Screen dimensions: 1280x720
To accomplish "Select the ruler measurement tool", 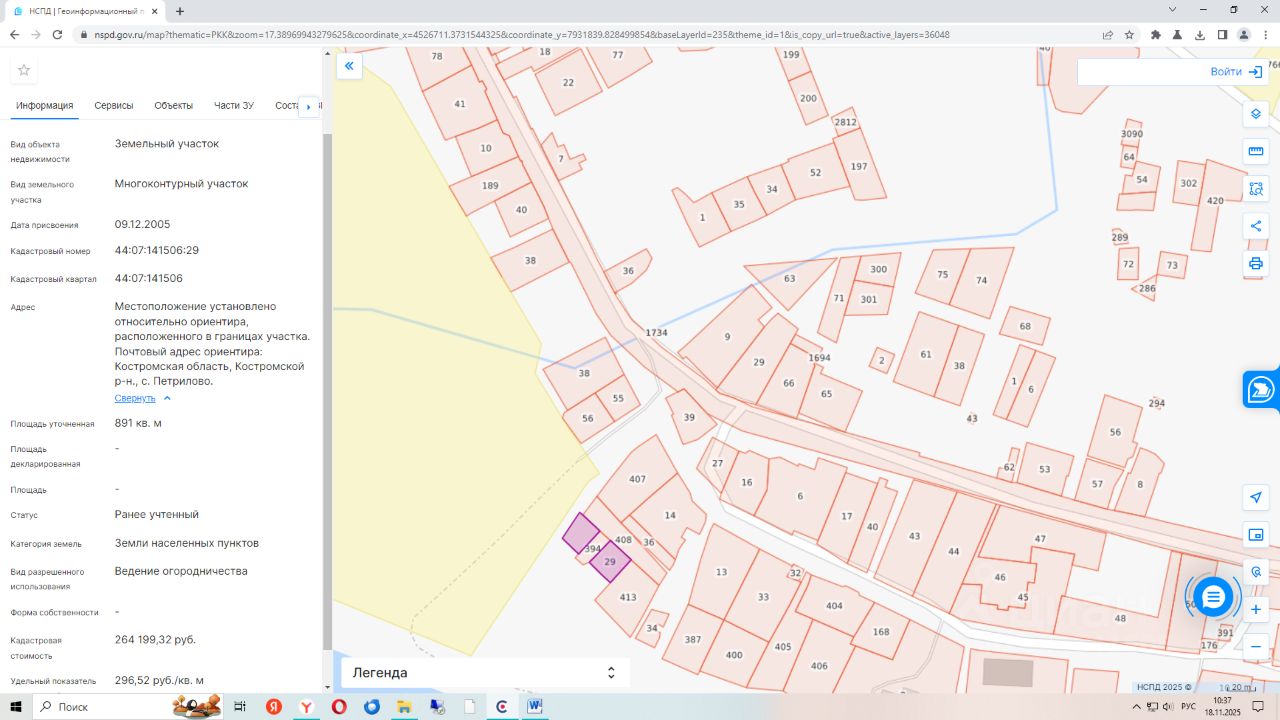I will pyautogui.click(x=1256, y=151).
